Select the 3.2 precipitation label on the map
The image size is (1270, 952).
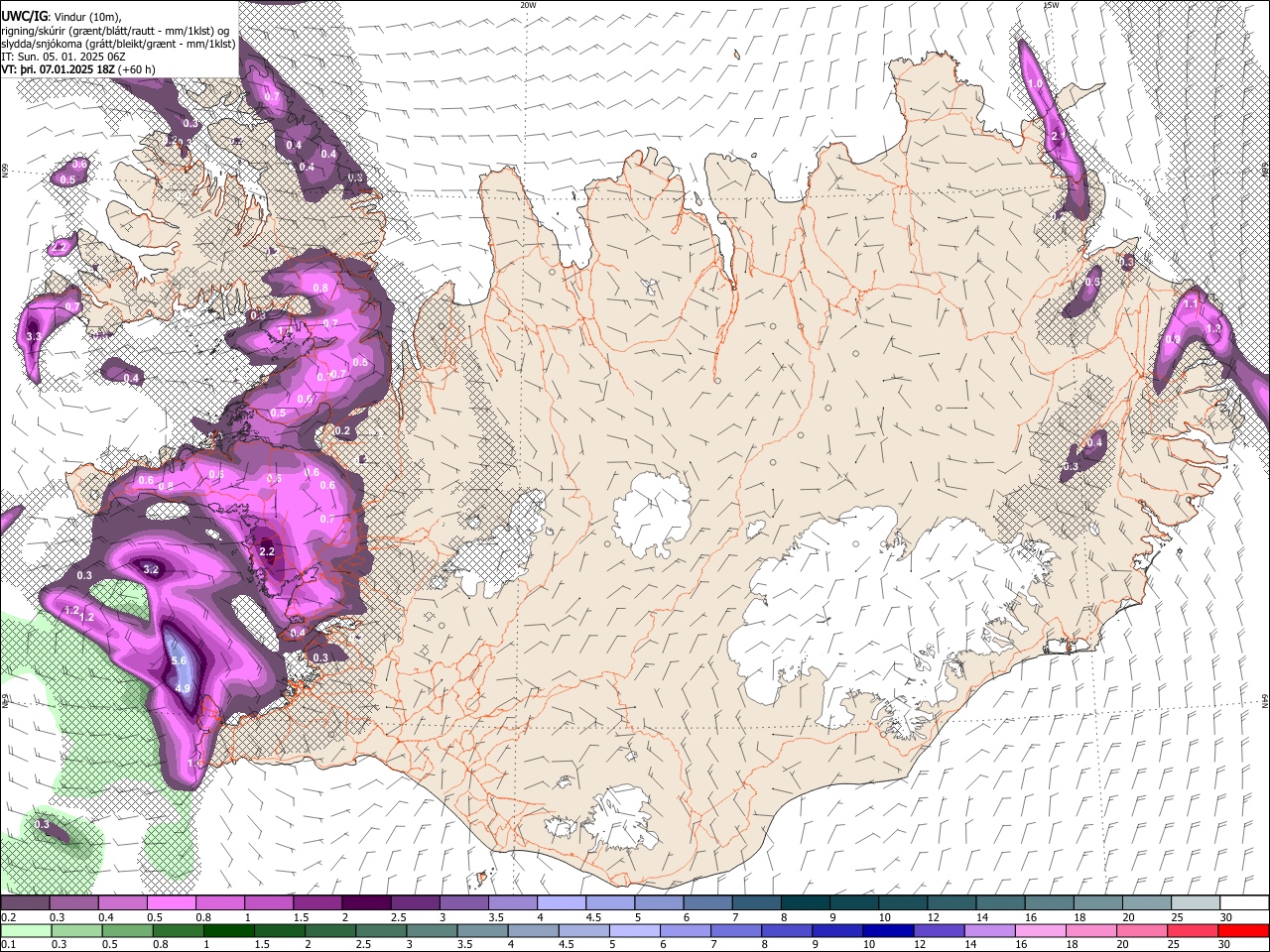[151, 569]
